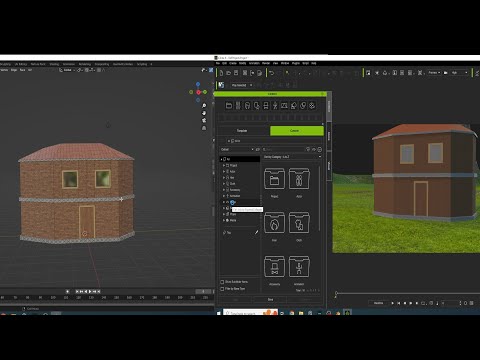
Task: Enable Show Subfolder Items checkbox
Action: [x=222, y=282]
